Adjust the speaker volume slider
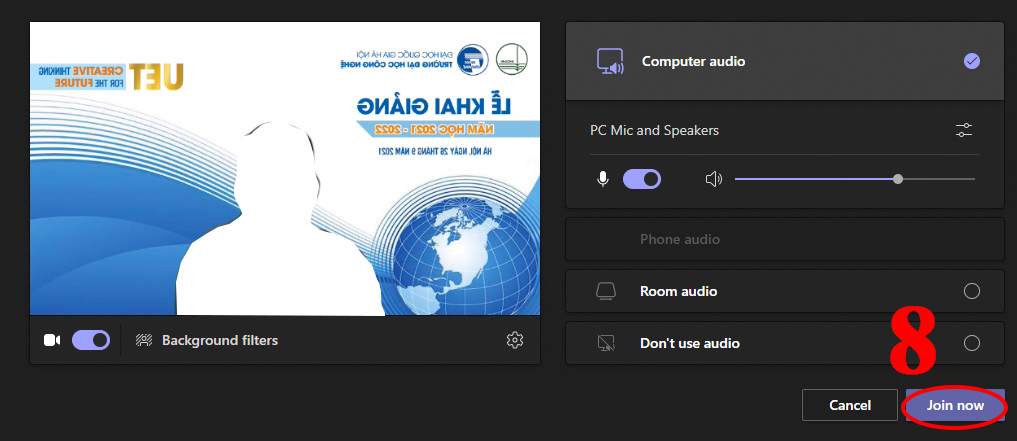Screen dimensions: 1017x441 [x=897, y=179]
